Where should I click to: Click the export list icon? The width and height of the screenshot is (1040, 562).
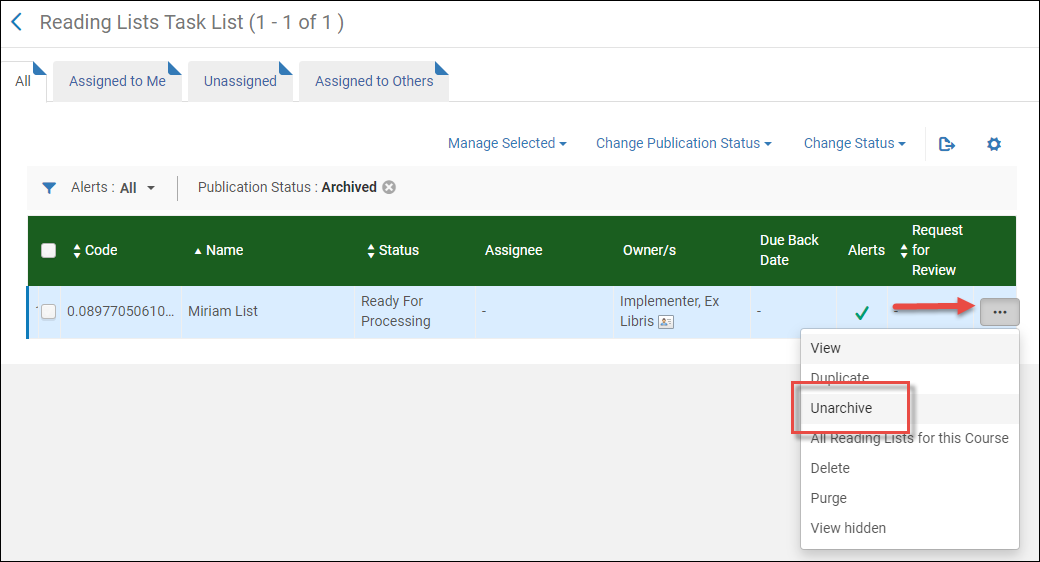click(x=946, y=144)
